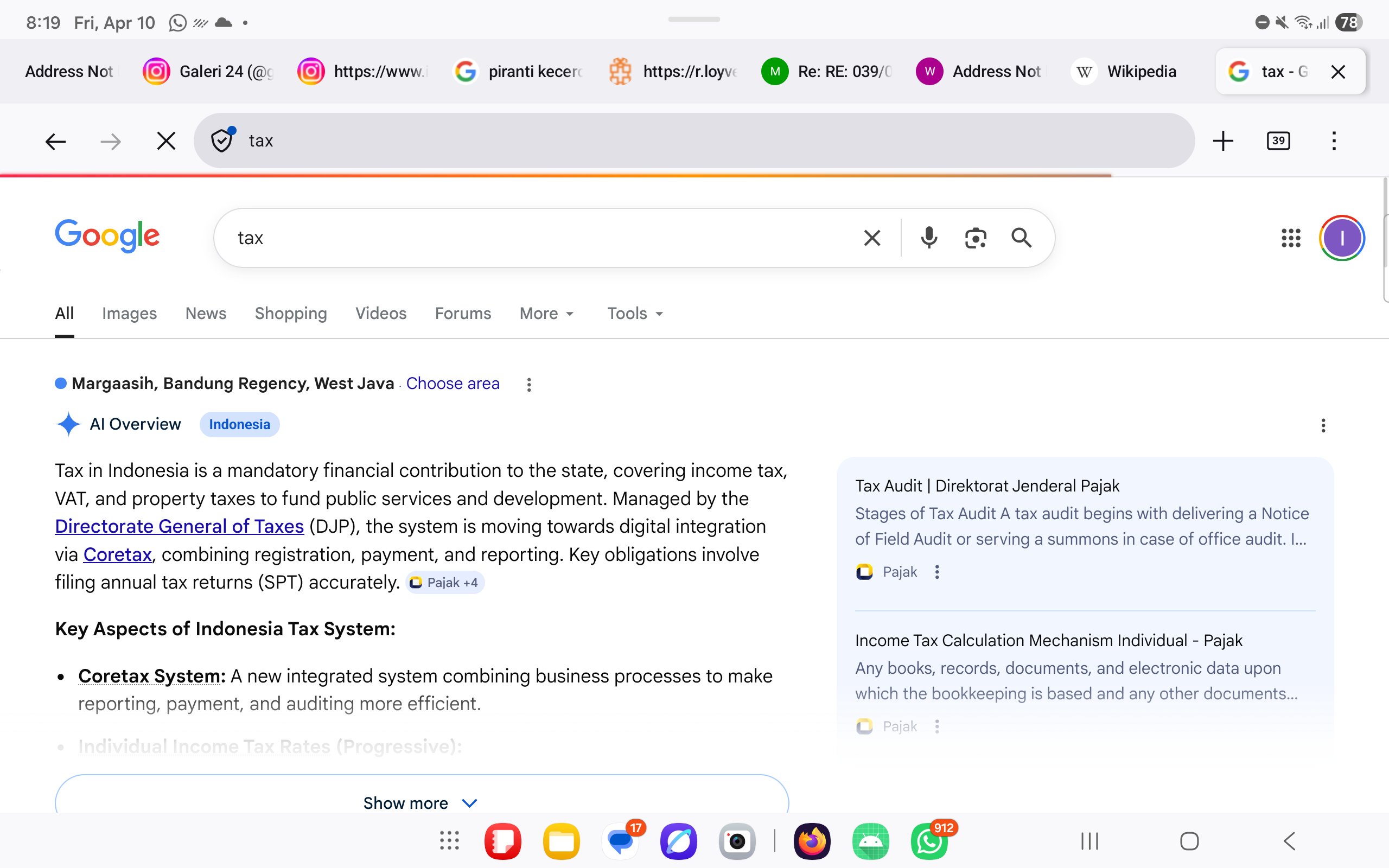Open the site security shield icon
The image size is (1389, 868).
pos(221,140)
